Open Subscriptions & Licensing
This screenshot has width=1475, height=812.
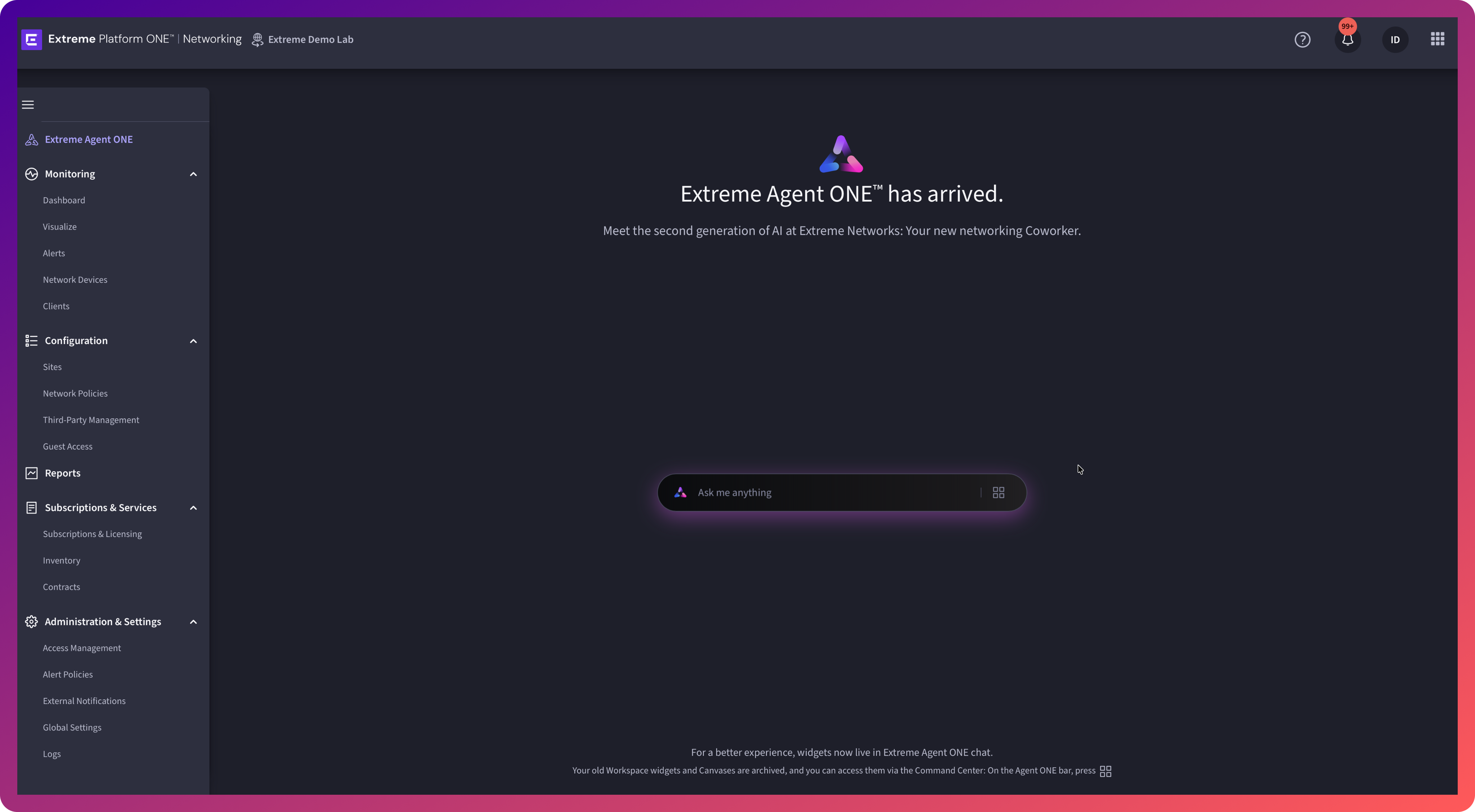92,534
